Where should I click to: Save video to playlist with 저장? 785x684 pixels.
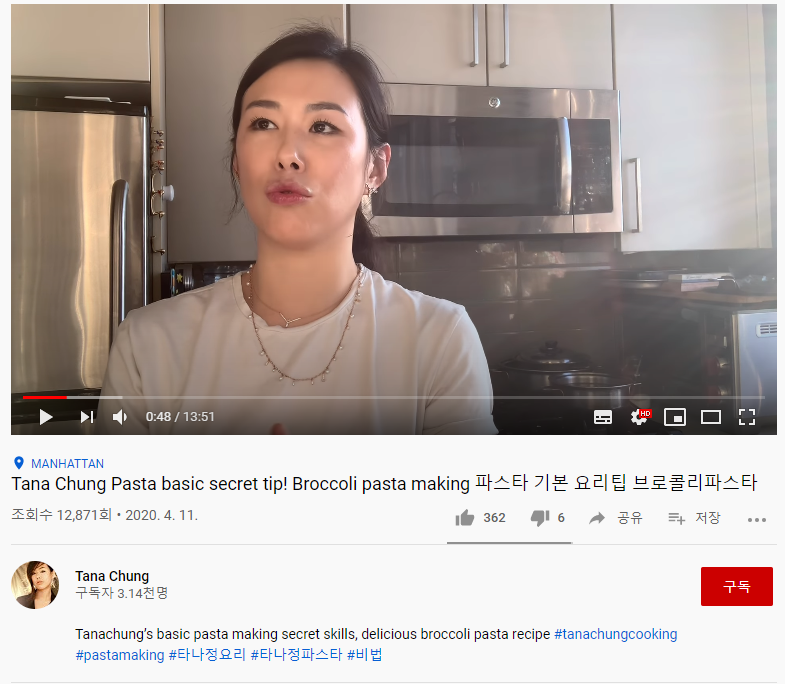[x=694, y=518]
